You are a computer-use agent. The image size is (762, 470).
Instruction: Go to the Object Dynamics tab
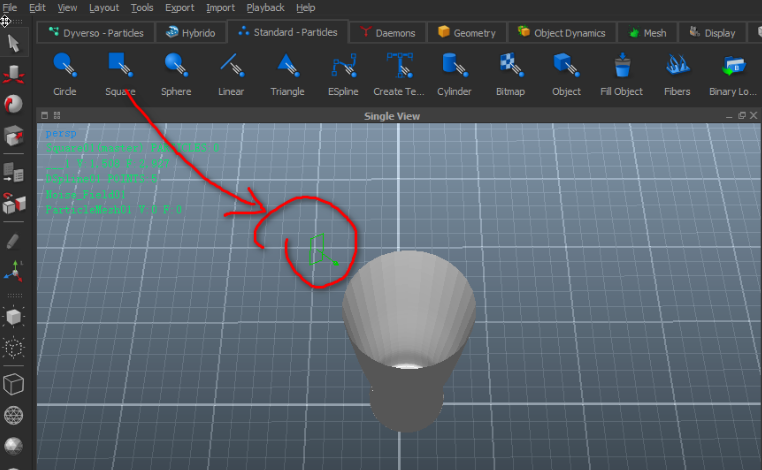(x=561, y=33)
